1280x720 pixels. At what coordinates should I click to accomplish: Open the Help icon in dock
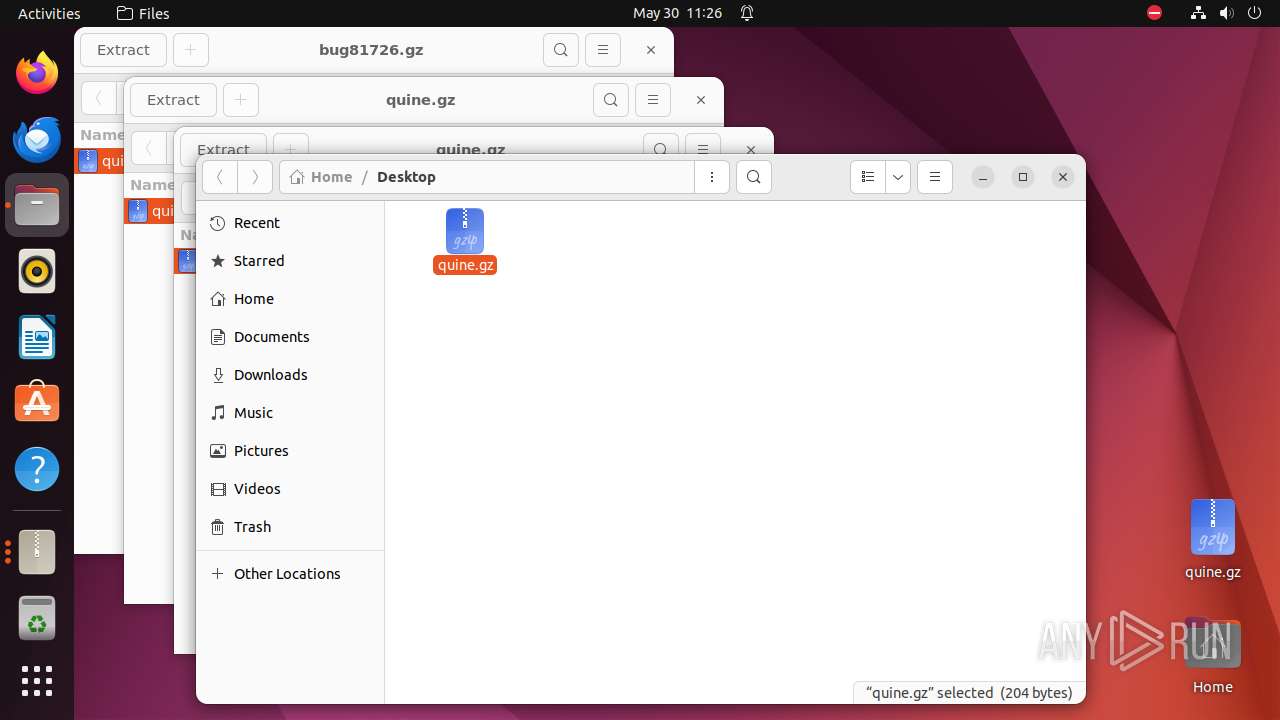(37, 469)
